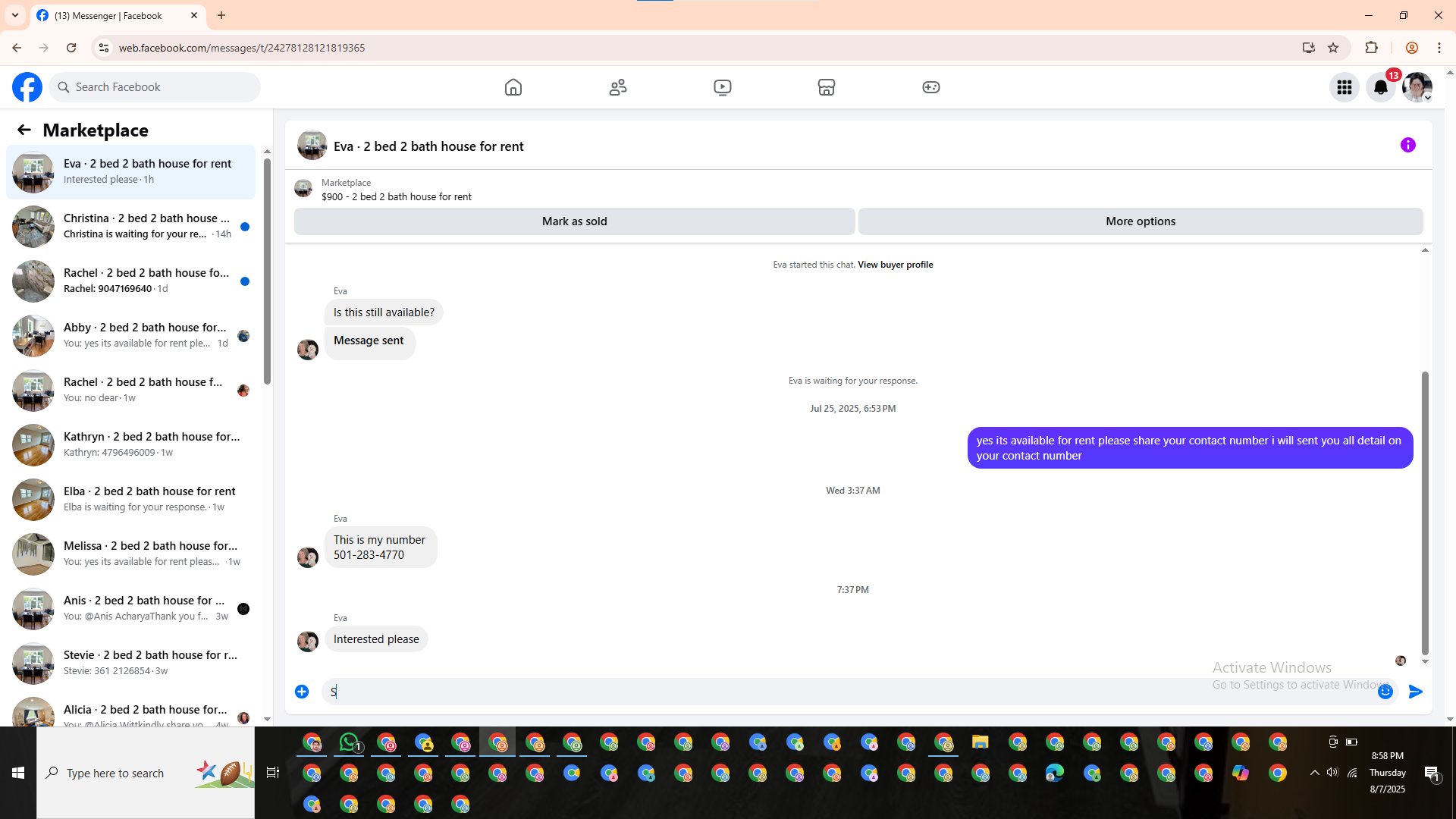The image size is (1456, 819).
Task: Open Abby 2 bed 2 bath conversation
Action: pos(130,336)
